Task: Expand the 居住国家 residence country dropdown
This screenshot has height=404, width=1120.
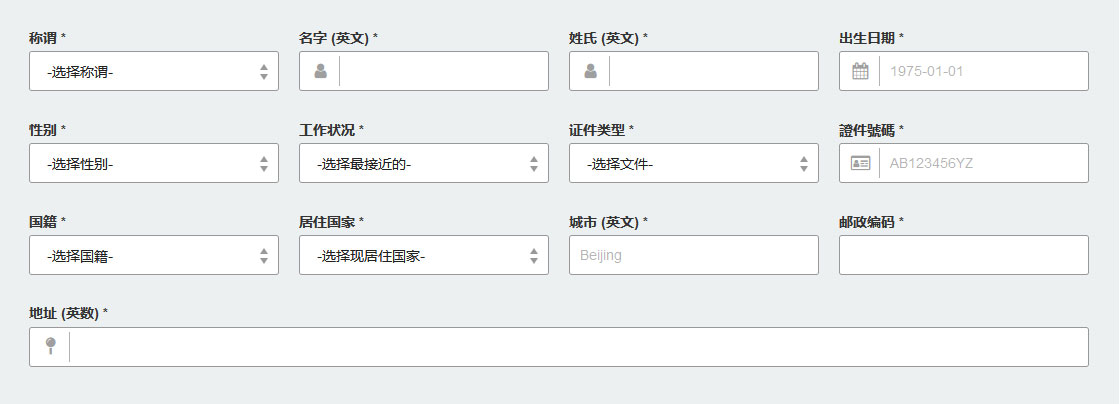Action: tap(424, 255)
